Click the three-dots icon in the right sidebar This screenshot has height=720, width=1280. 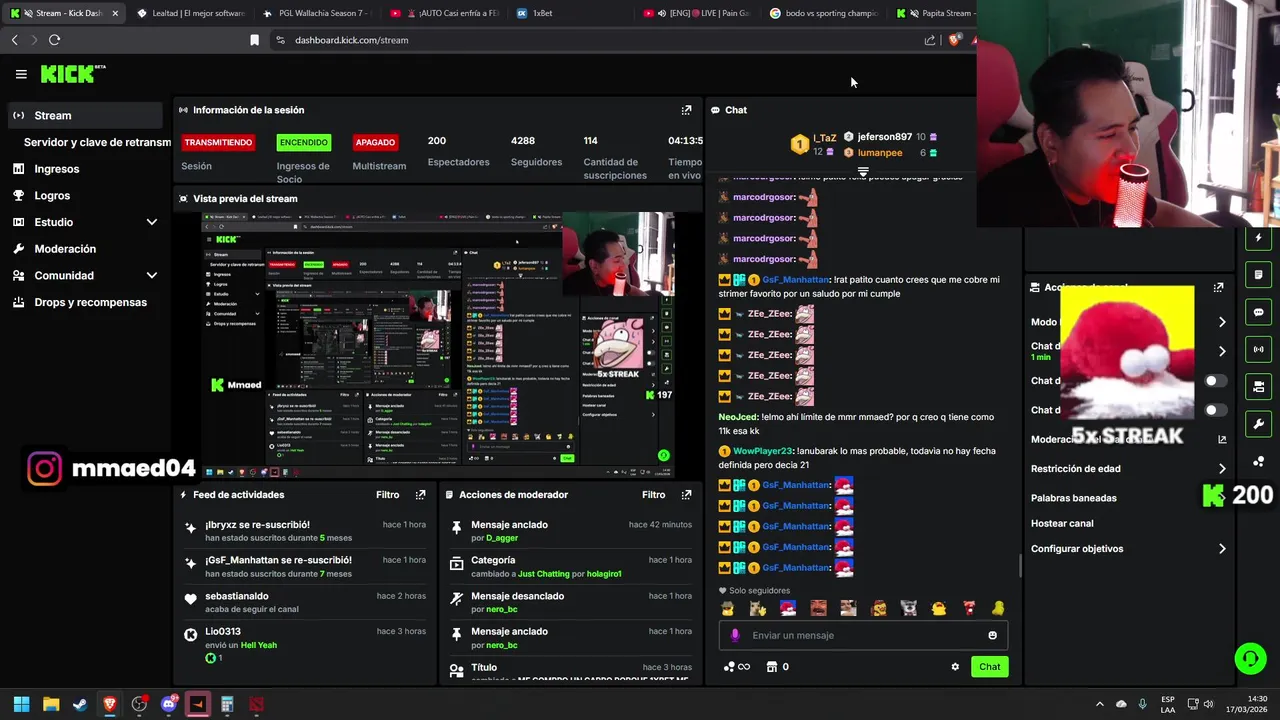(1258, 461)
